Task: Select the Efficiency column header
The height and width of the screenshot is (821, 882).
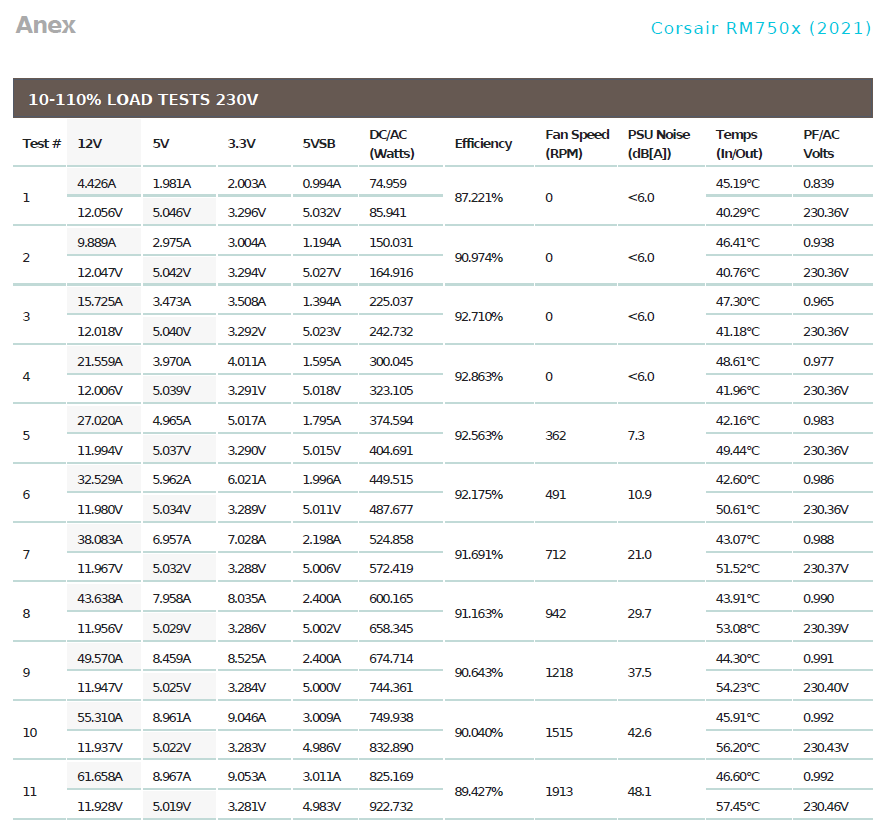Action: click(x=483, y=144)
